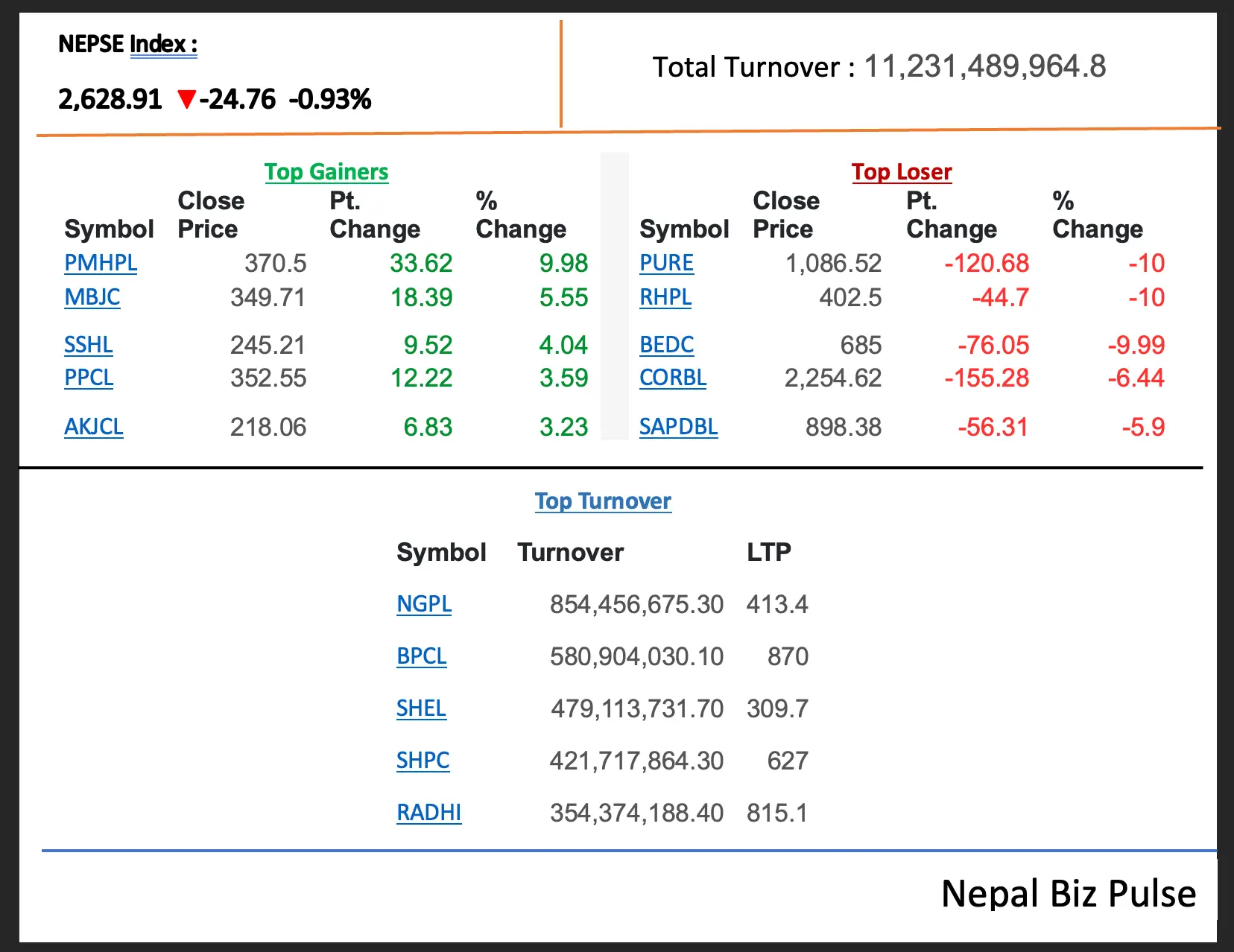Open the CORBL symbol link
This screenshot has height=952, width=1234.
672,378
